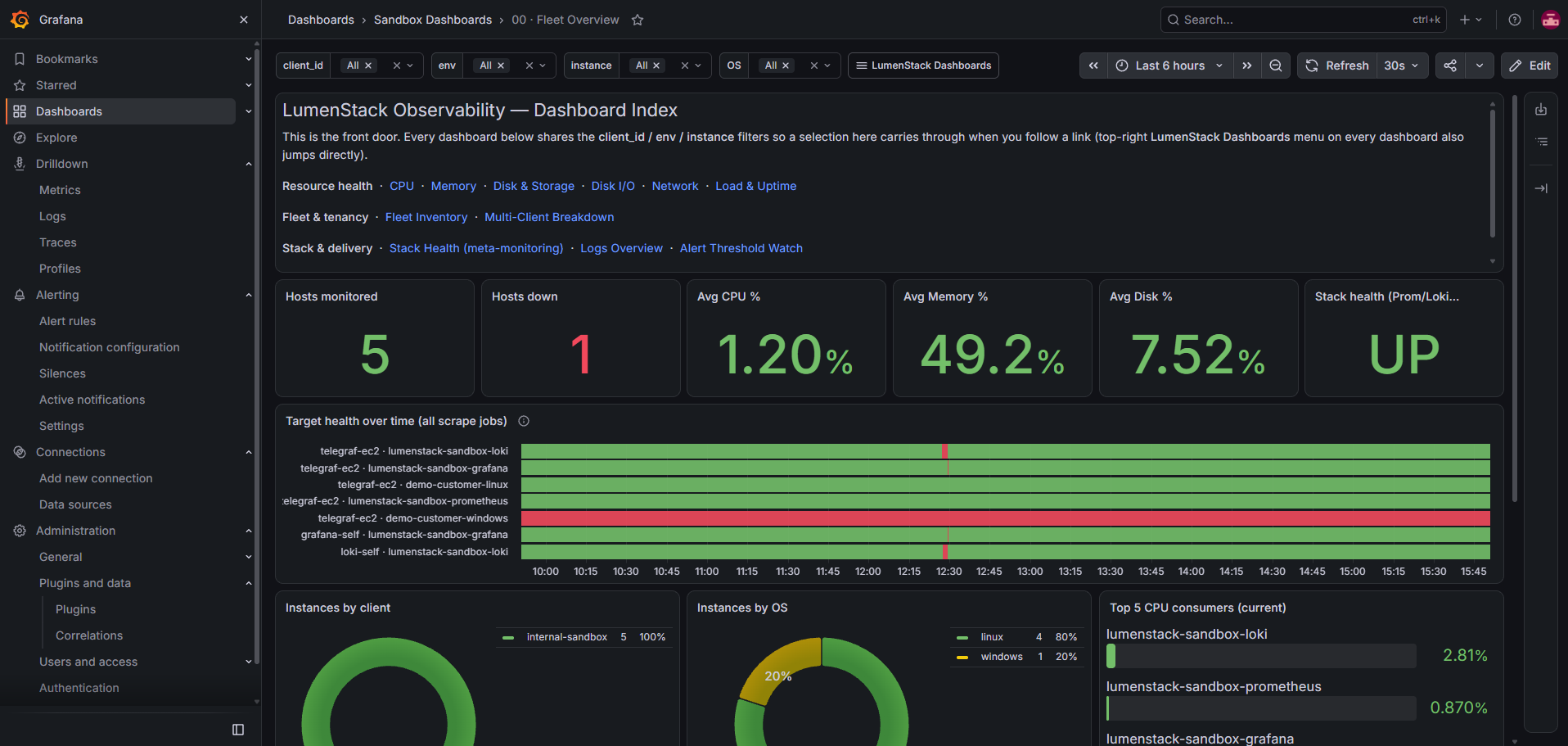Zoom out the time range
Viewport: 1568px width, 746px height.
point(1276,66)
